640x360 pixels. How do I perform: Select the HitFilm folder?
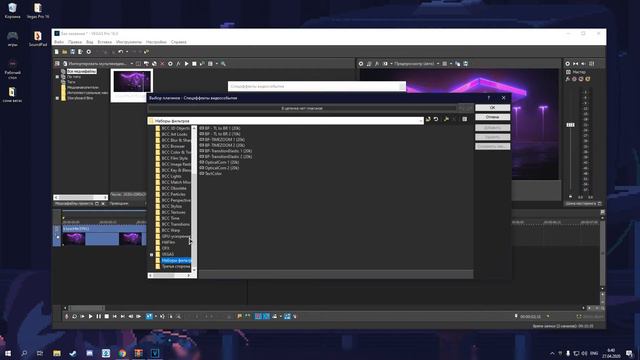(166, 242)
